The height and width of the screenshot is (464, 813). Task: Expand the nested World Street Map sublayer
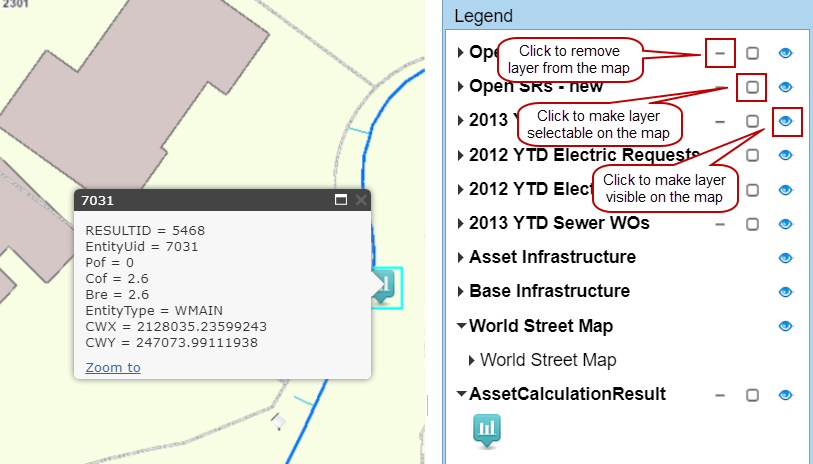coord(471,360)
